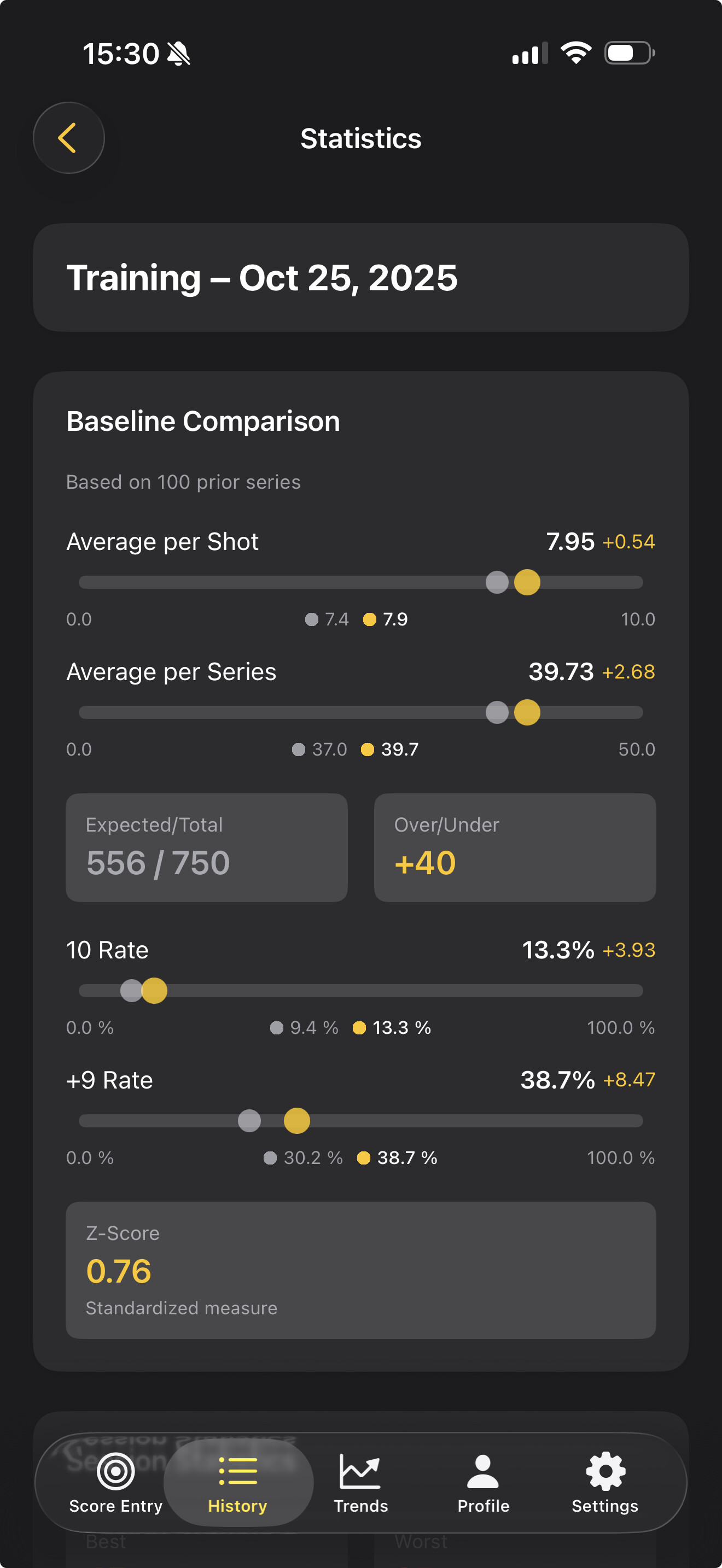This screenshot has width=722, height=1568.
Task: Click the gray baseline Average per Series marker
Action: (x=497, y=713)
